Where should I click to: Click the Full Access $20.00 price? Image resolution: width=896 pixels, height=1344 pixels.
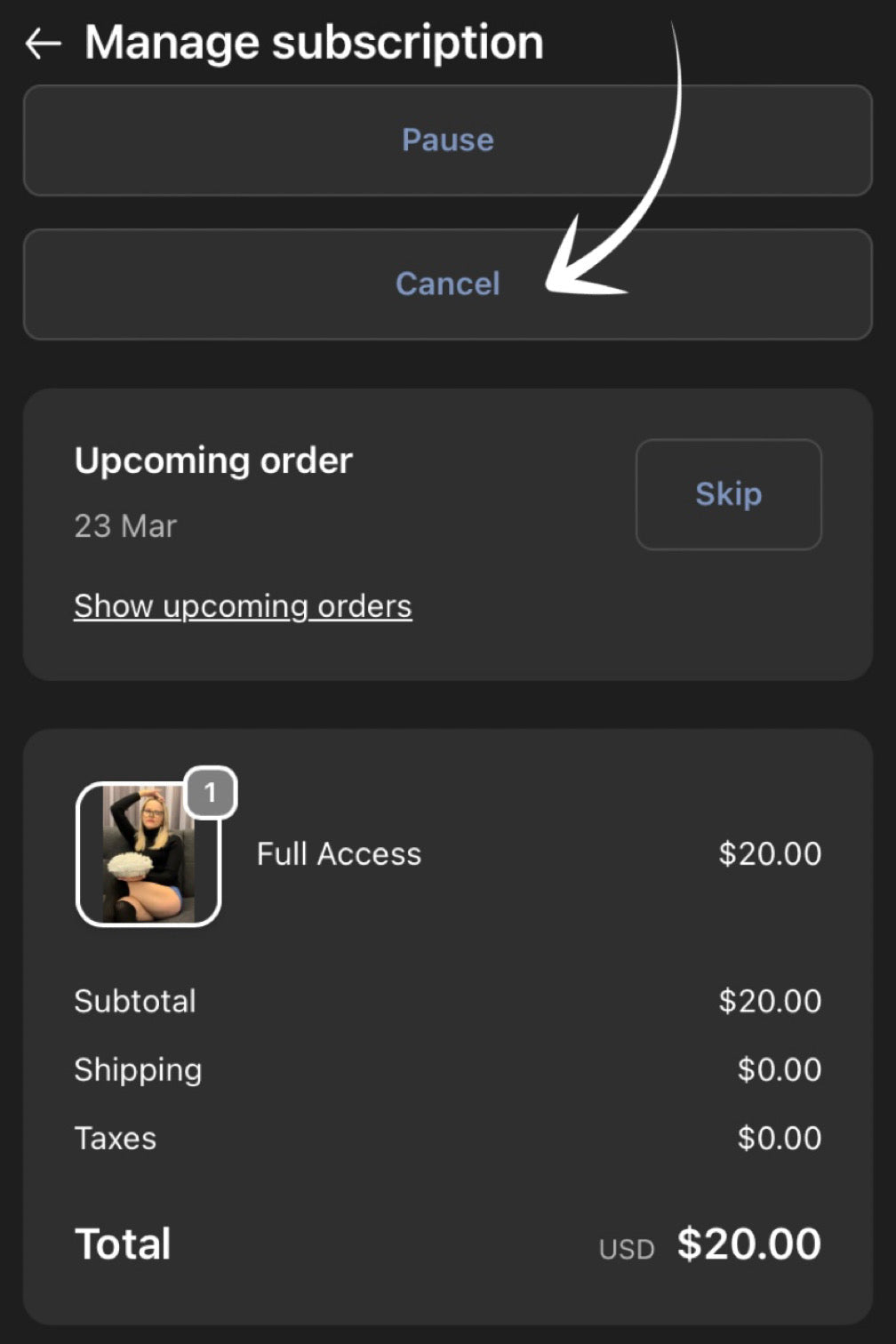(770, 854)
